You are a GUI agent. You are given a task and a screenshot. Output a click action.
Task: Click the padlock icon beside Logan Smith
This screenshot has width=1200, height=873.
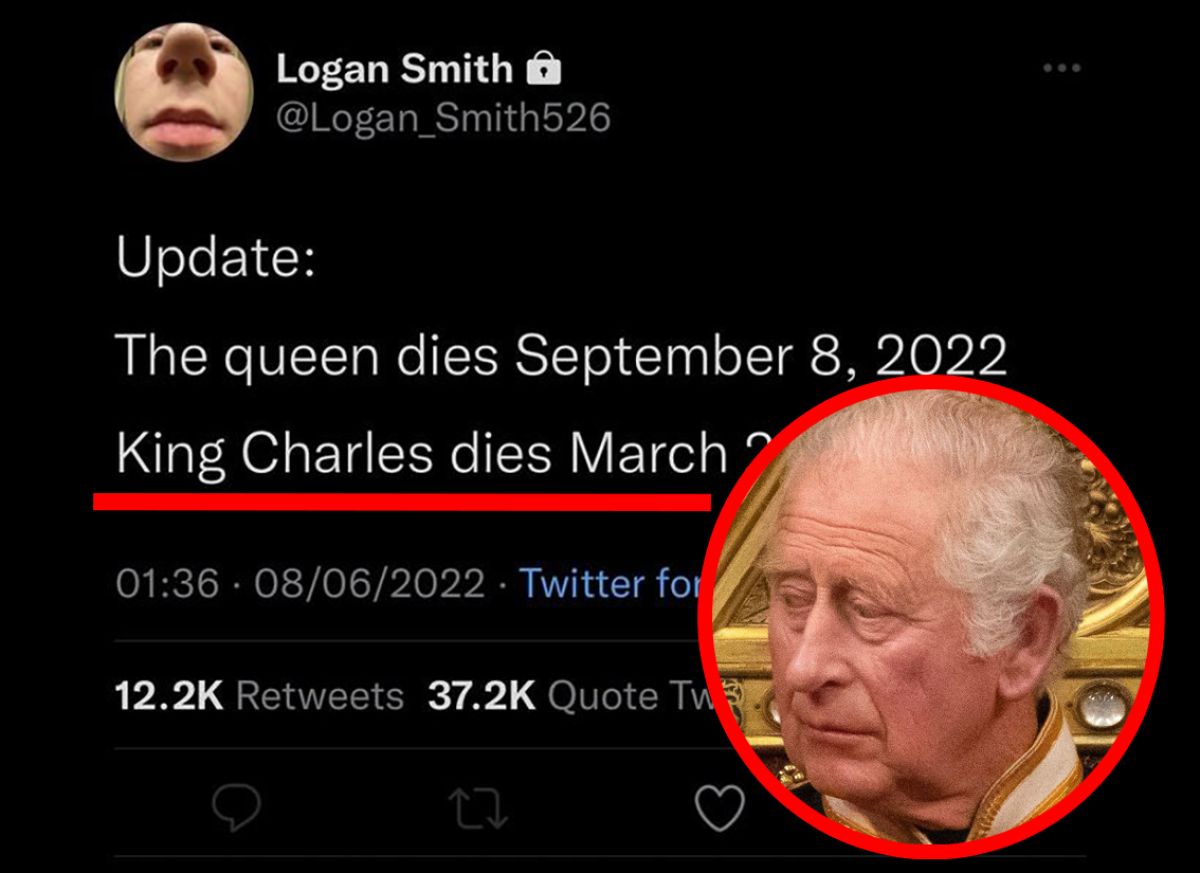coord(543,69)
